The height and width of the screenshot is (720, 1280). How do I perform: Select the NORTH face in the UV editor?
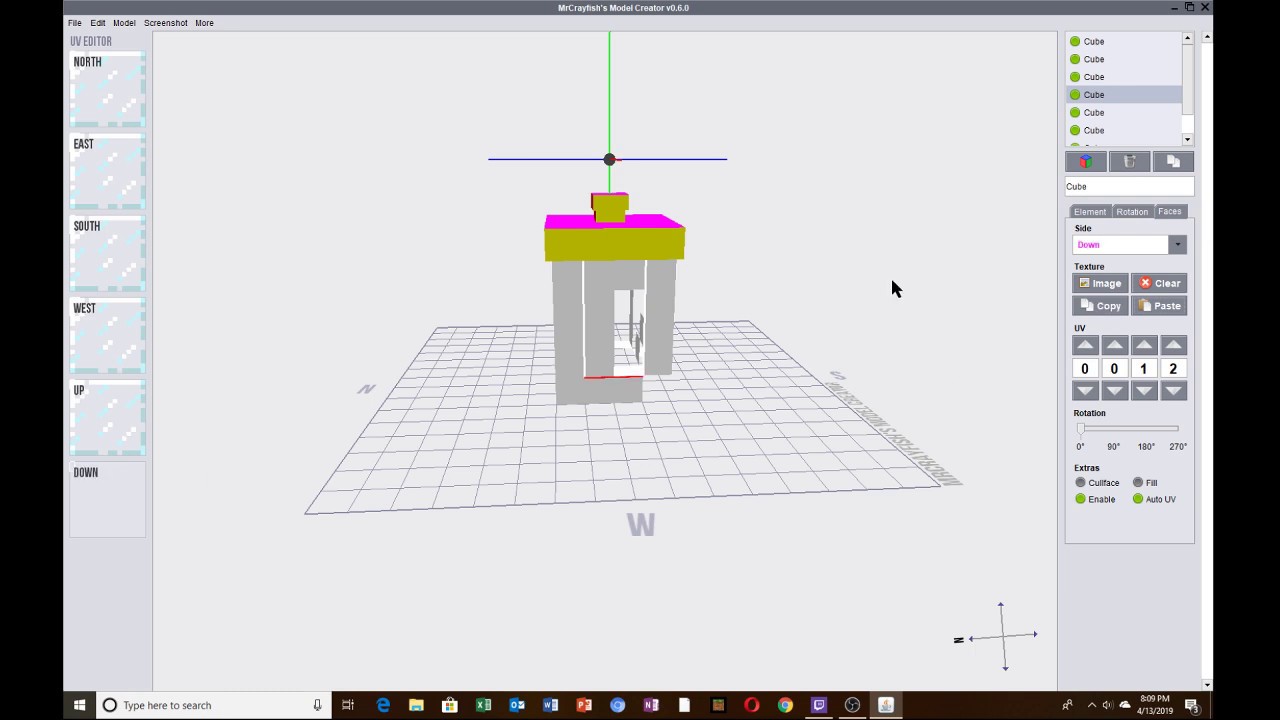(x=108, y=90)
